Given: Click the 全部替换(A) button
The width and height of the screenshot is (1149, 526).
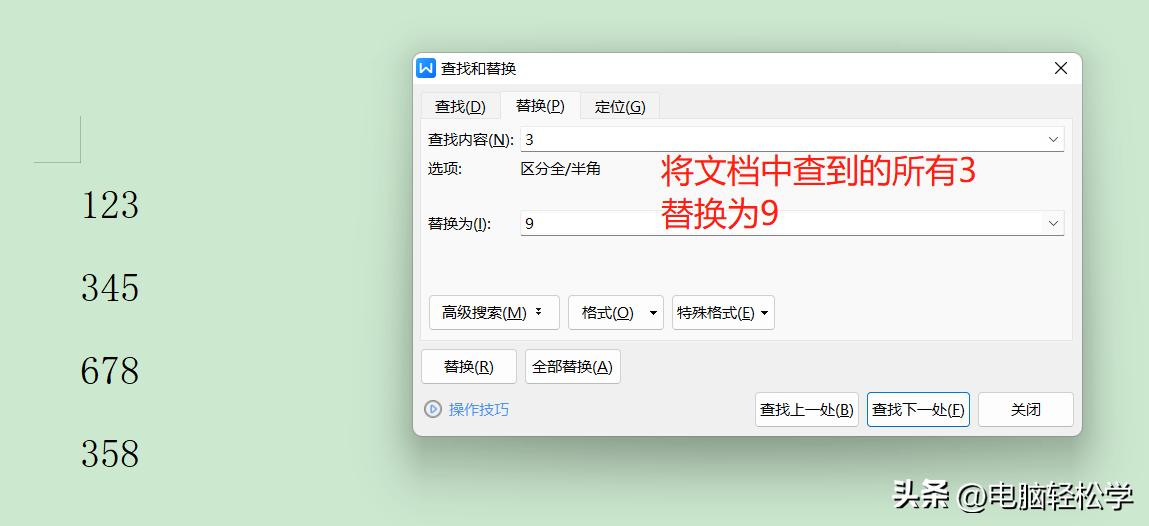Looking at the screenshot, I should click(x=572, y=366).
